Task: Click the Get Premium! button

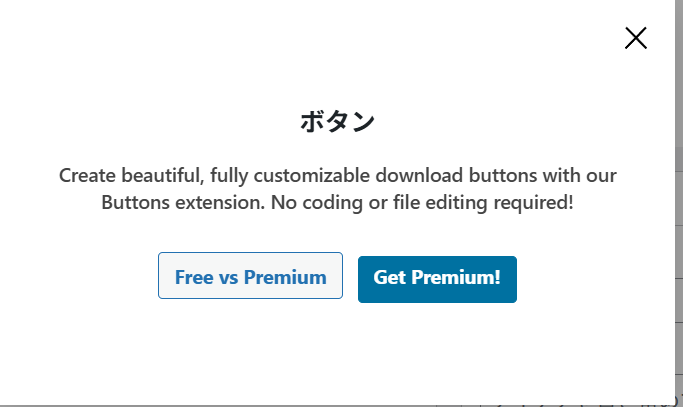Action: tap(437, 277)
